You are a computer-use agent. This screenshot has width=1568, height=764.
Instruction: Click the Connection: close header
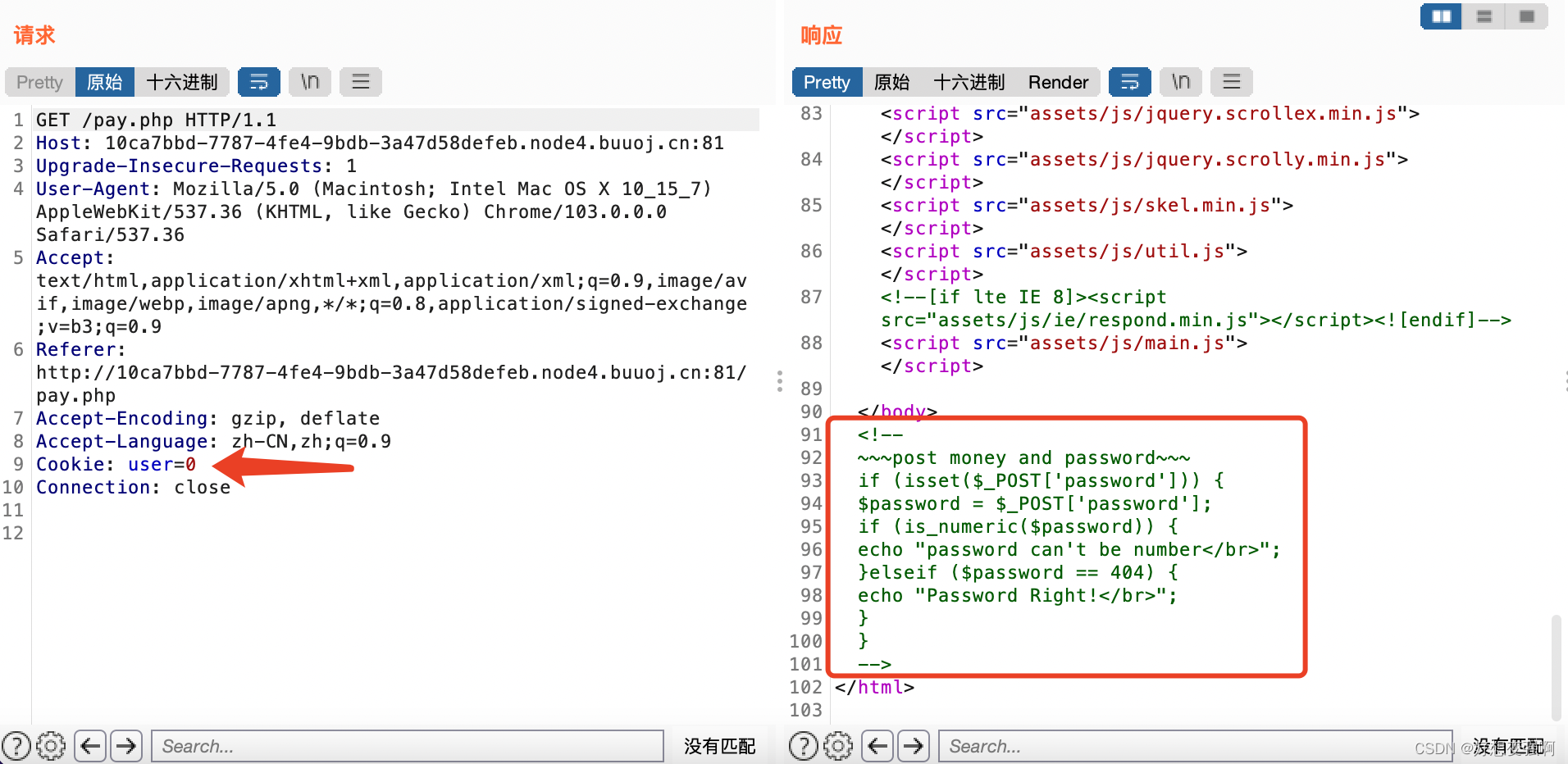[x=133, y=487]
